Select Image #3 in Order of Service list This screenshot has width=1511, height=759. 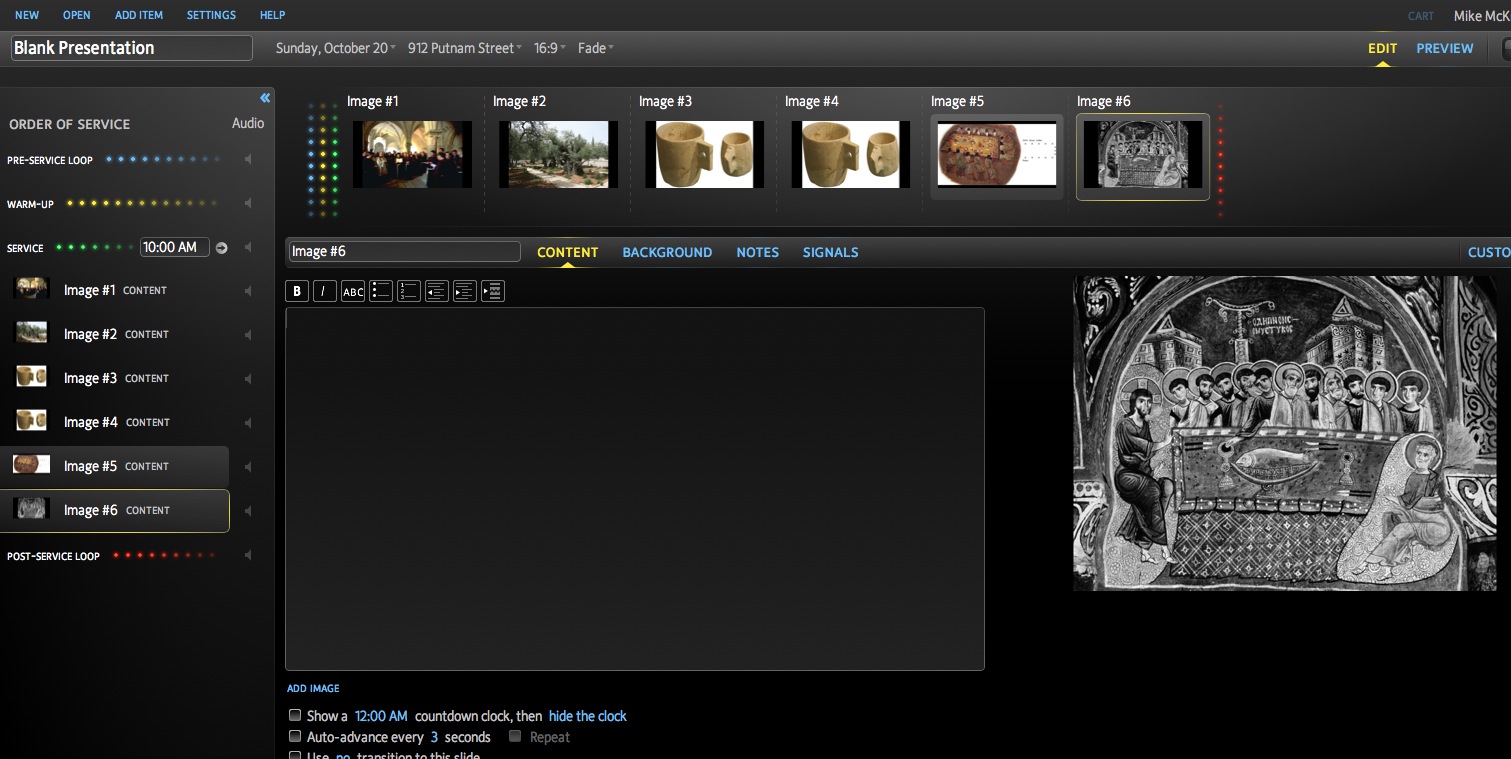(115, 378)
